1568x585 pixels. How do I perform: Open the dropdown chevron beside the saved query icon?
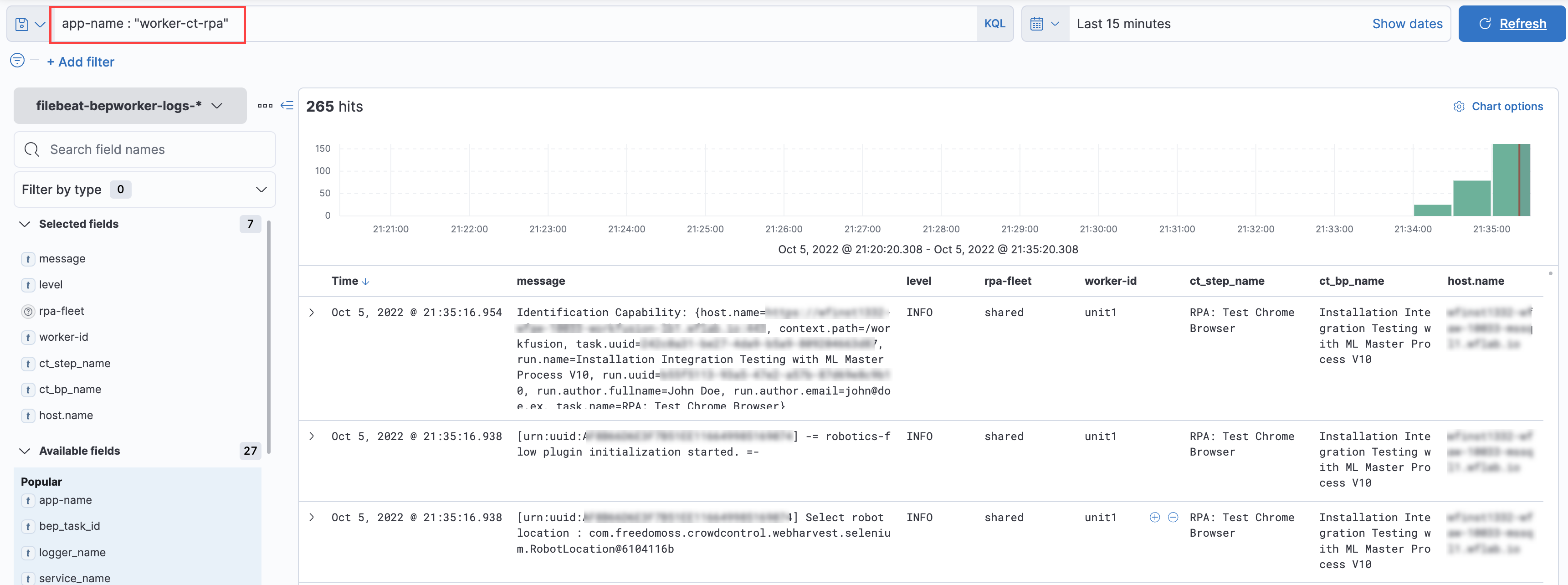click(x=40, y=24)
